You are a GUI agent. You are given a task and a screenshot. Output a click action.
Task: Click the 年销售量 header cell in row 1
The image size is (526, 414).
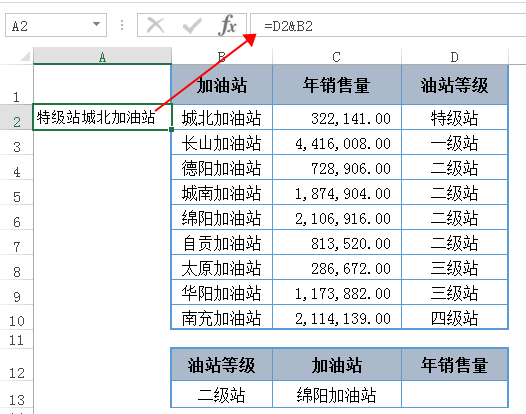[x=337, y=85]
